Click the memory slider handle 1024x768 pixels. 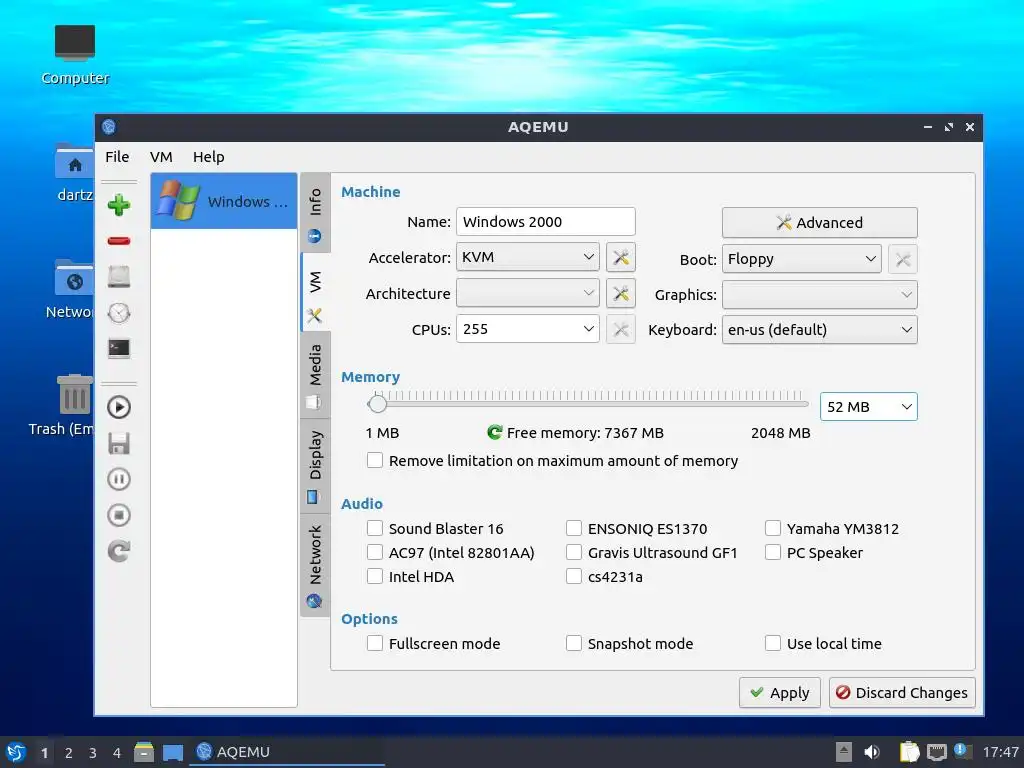[x=377, y=403]
